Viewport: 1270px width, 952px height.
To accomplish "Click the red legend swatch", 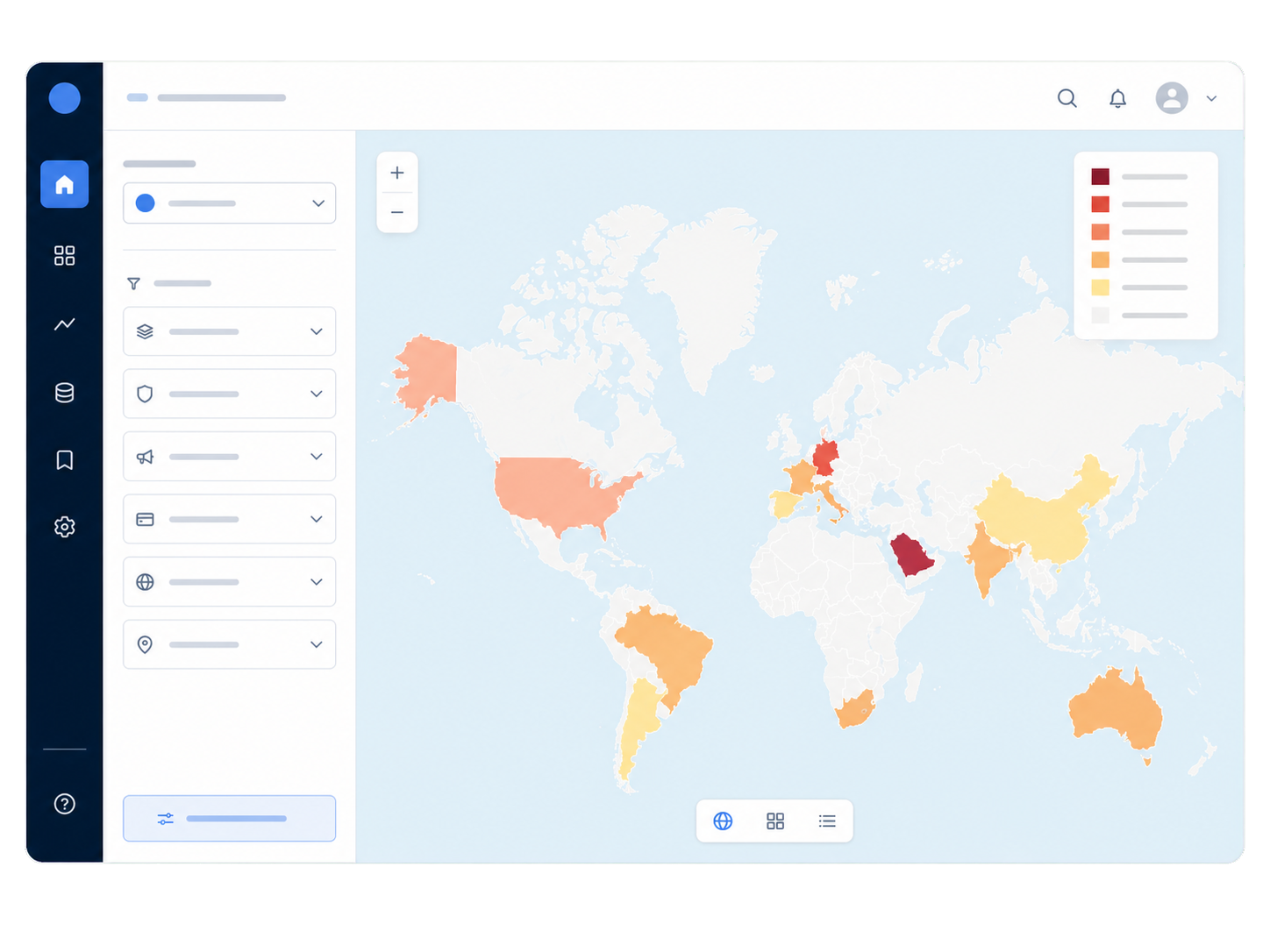I will 1101,204.
